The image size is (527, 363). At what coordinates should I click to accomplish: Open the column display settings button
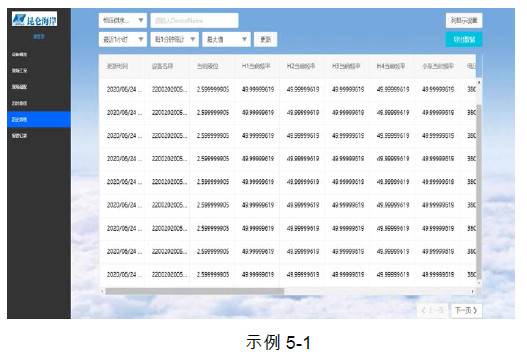(x=464, y=21)
